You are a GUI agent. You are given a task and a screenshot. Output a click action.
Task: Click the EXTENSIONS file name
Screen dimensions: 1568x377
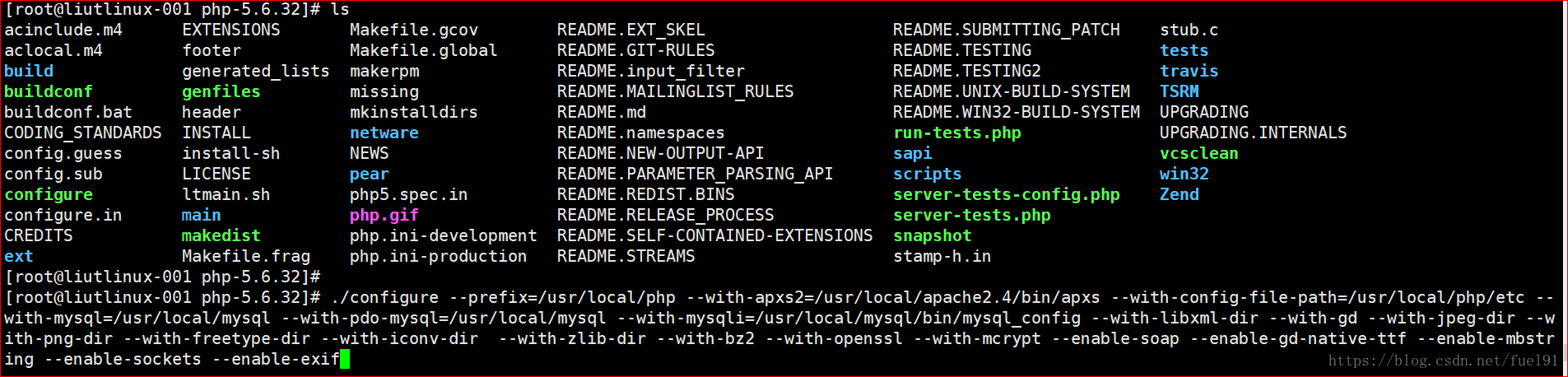[231, 30]
